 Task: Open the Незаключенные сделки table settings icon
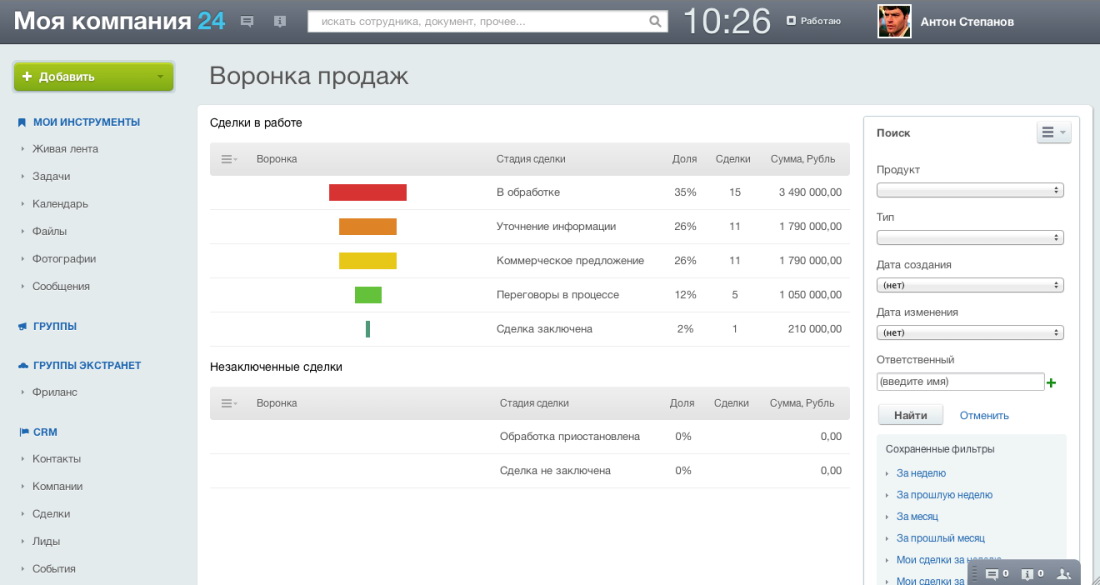[229, 403]
